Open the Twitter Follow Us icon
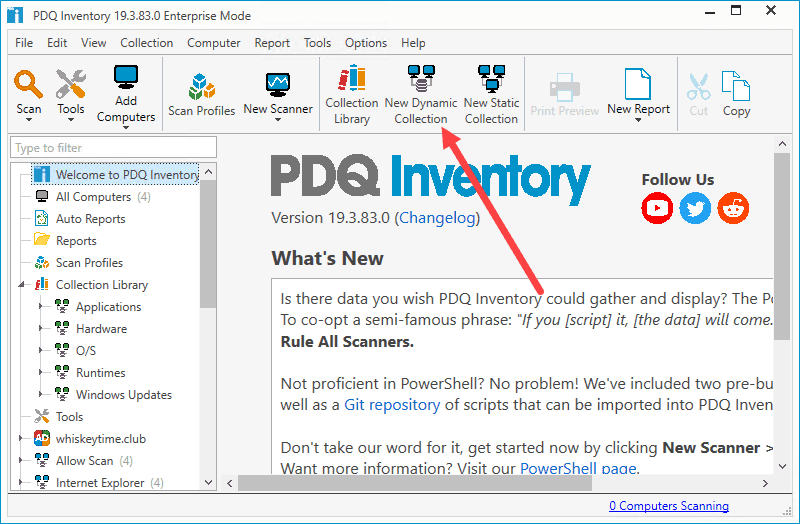 pos(695,208)
